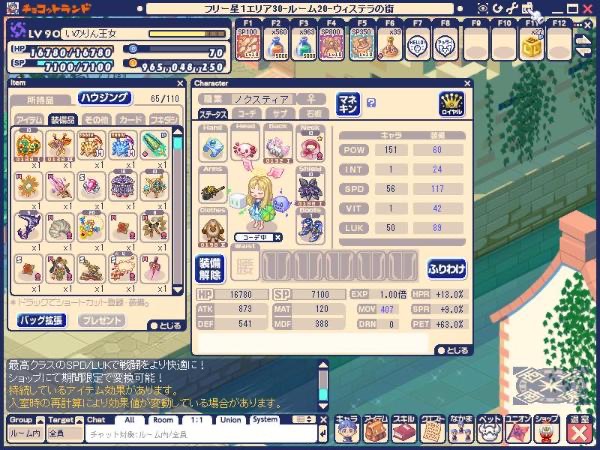
Task: Select the カード inventory sub-tab
Action: pyautogui.click(x=131, y=120)
